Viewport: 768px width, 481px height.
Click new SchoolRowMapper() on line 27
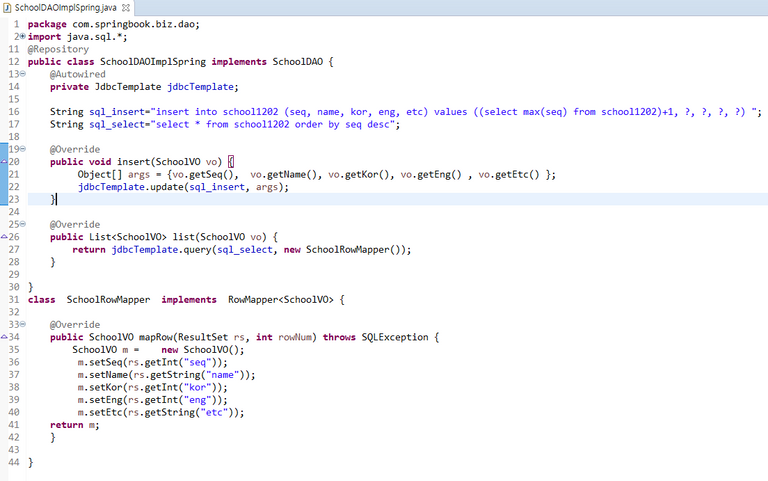(x=344, y=250)
